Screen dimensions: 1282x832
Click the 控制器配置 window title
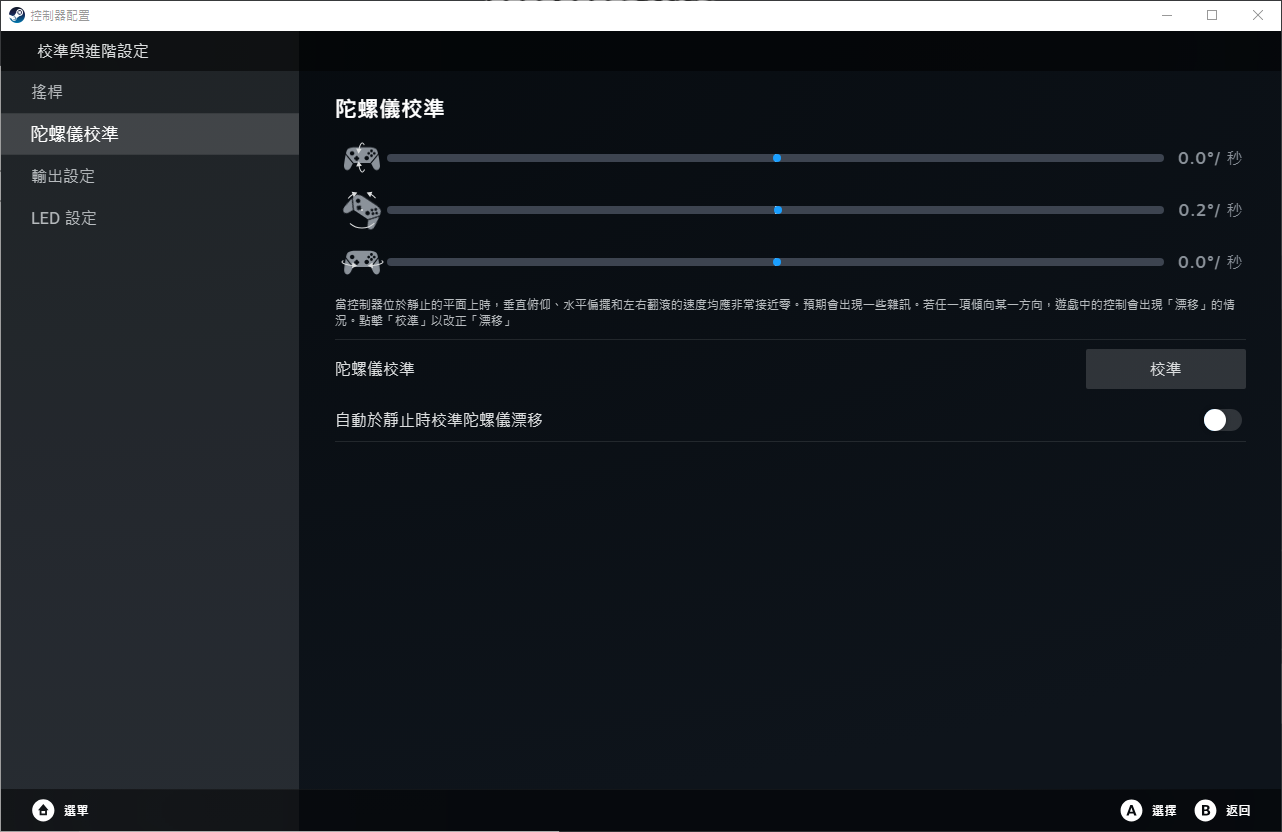[x=60, y=16]
